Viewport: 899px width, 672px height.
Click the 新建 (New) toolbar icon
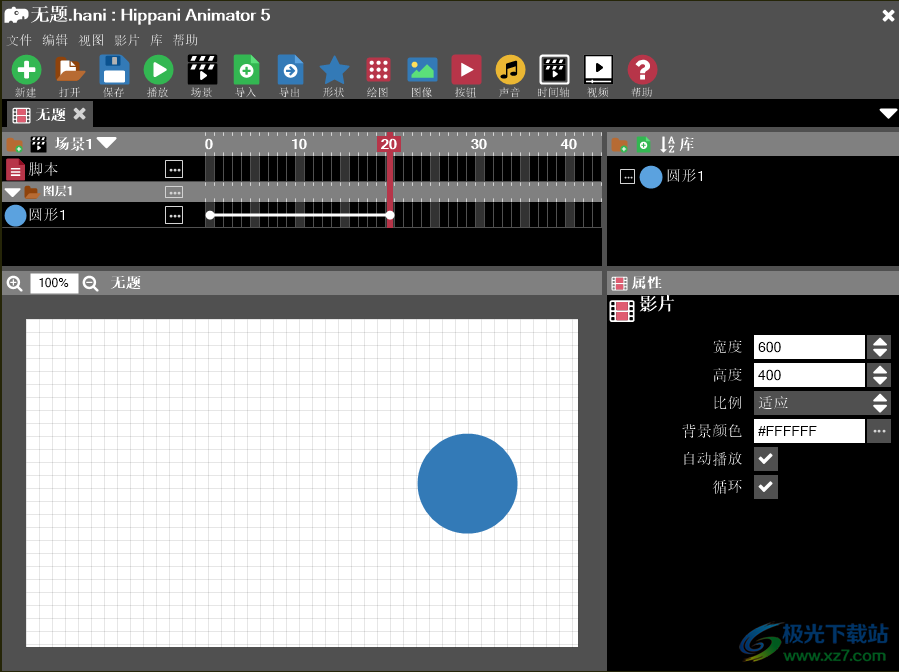click(x=26, y=70)
